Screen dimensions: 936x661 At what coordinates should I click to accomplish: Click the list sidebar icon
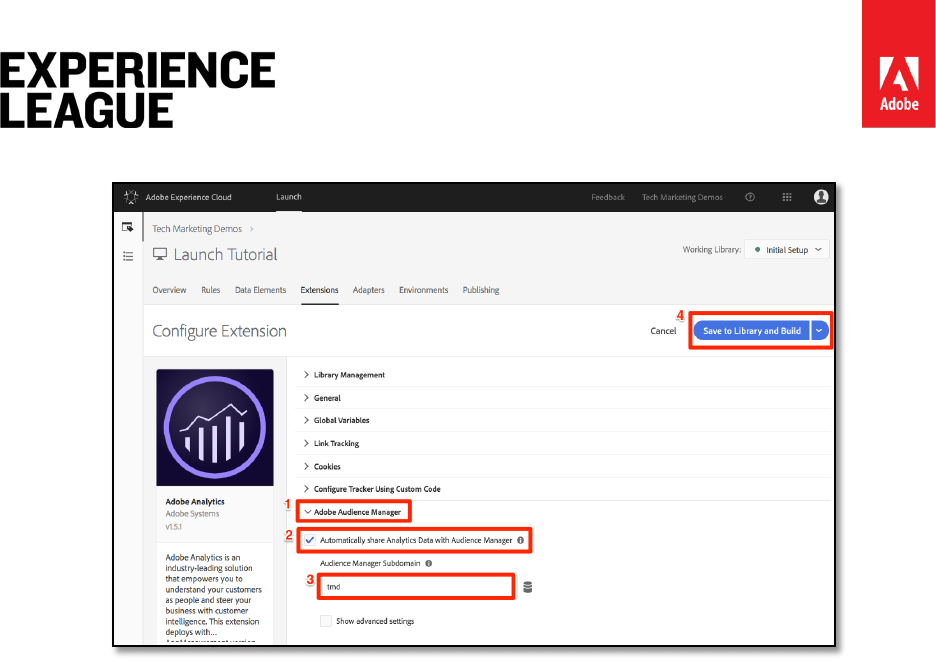(x=128, y=256)
